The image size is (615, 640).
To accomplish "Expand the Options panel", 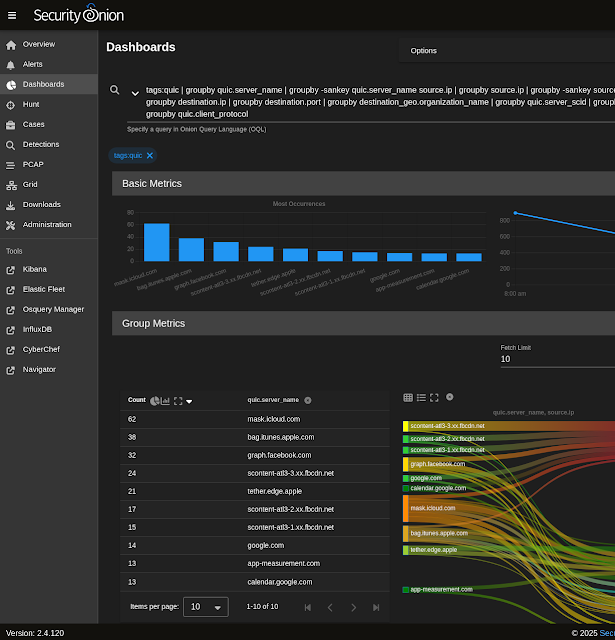I will tap(423, 51).
